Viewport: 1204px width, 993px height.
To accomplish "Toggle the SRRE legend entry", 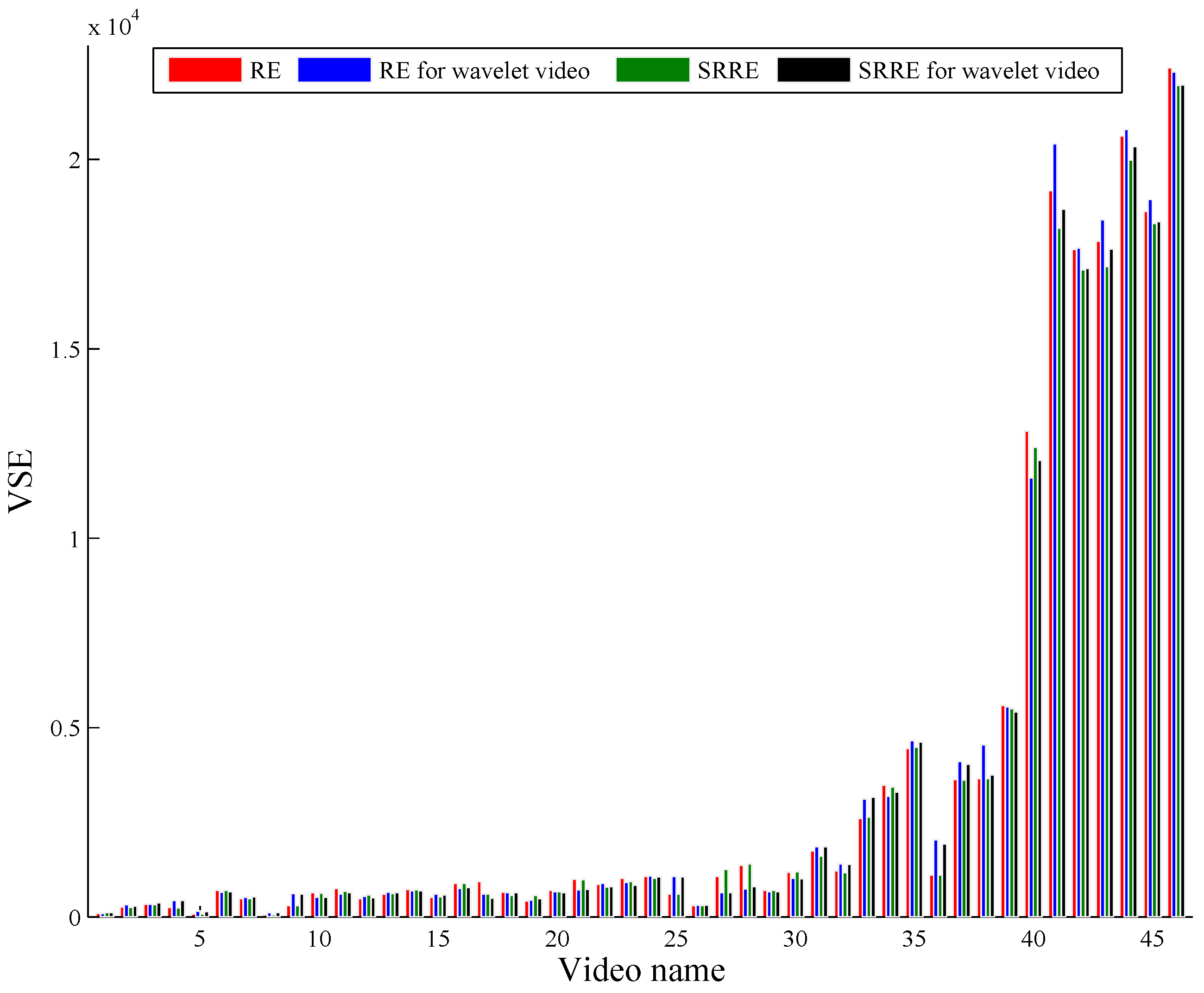I will [x=727, y=70].
